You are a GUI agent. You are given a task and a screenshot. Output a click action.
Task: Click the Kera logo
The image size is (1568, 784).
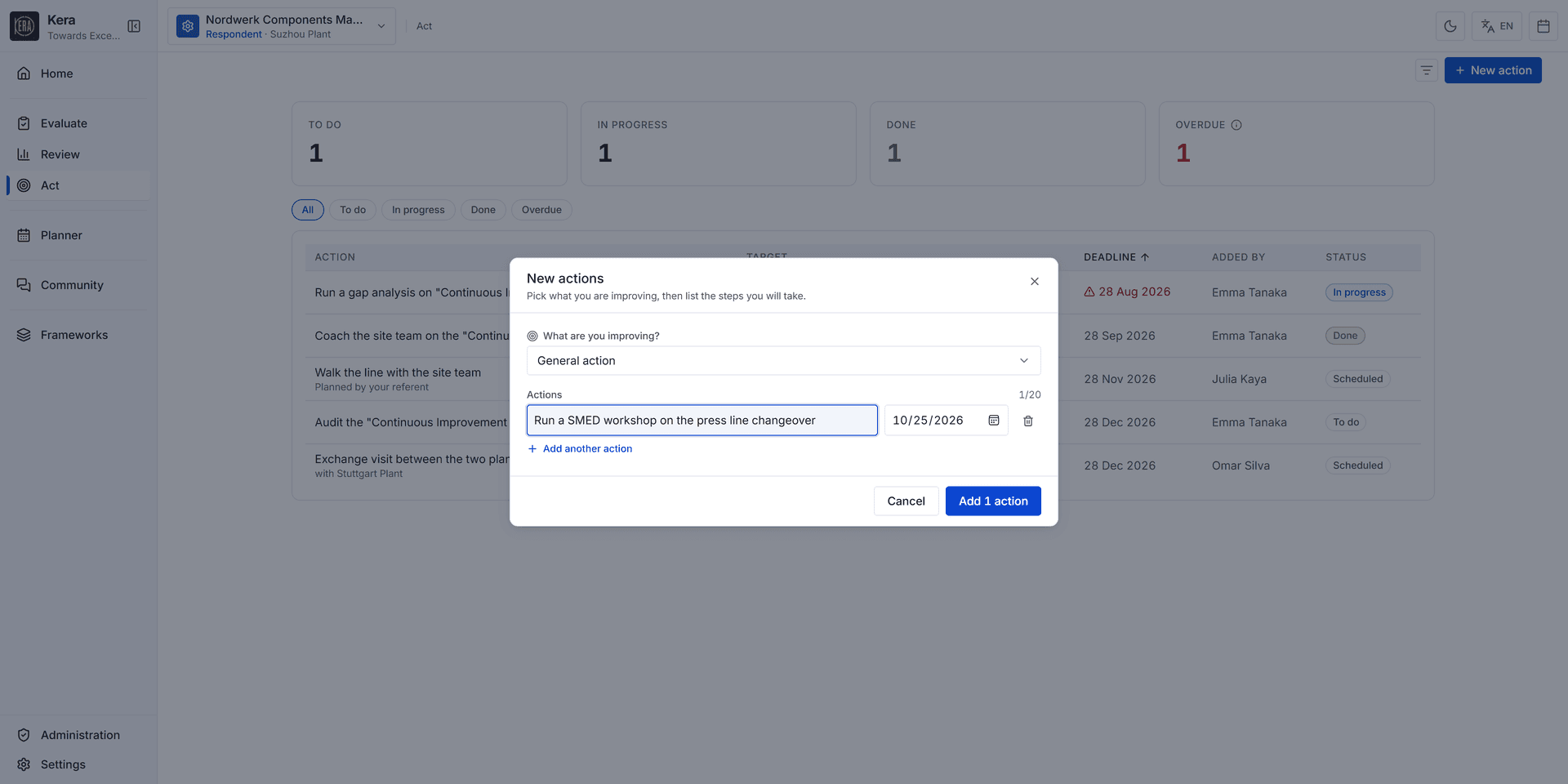[24, 26]
